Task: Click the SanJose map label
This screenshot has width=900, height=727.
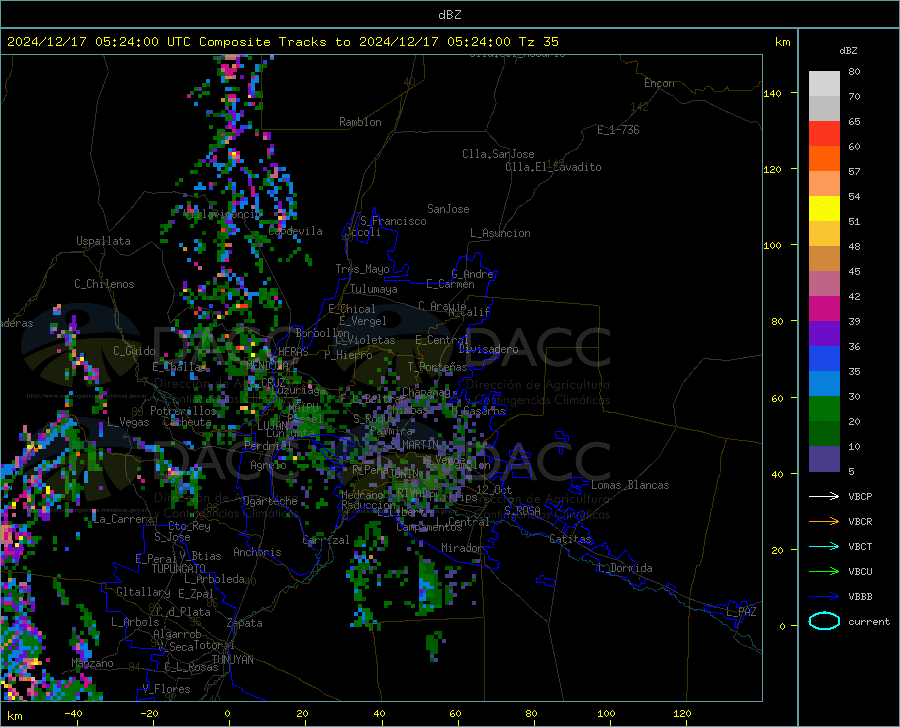Action: [x=448, y=209]
